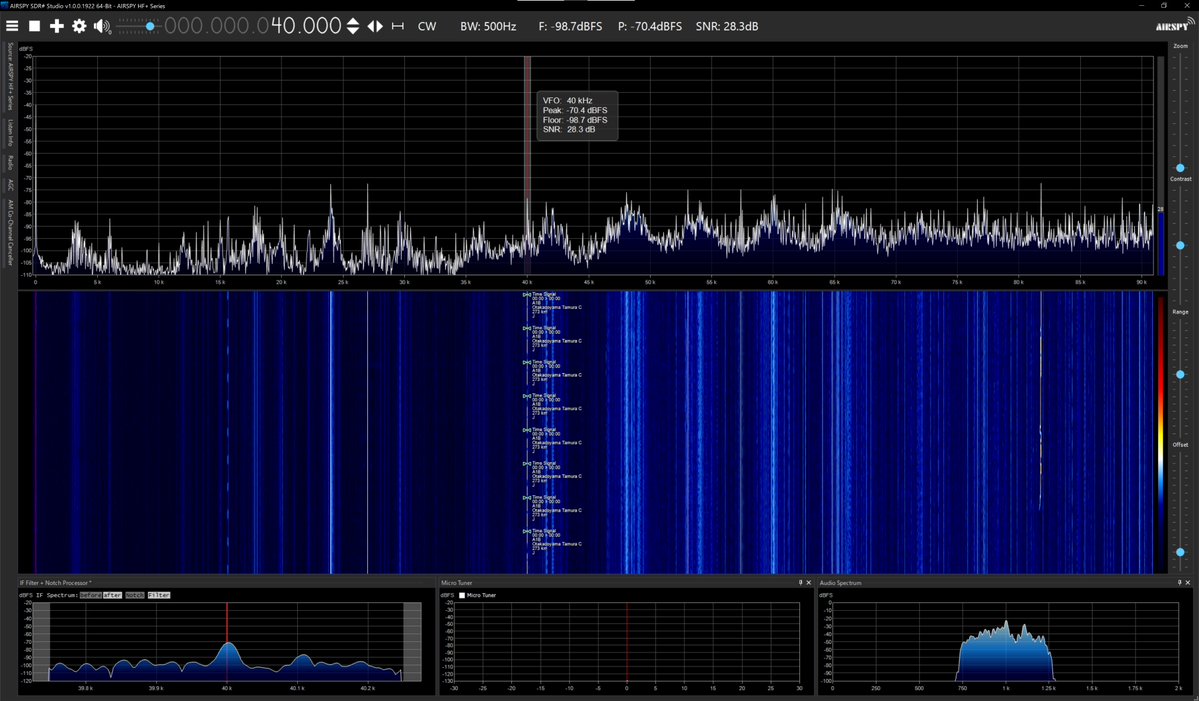Click the AIRSPY logo

[x=1174, y=25]
